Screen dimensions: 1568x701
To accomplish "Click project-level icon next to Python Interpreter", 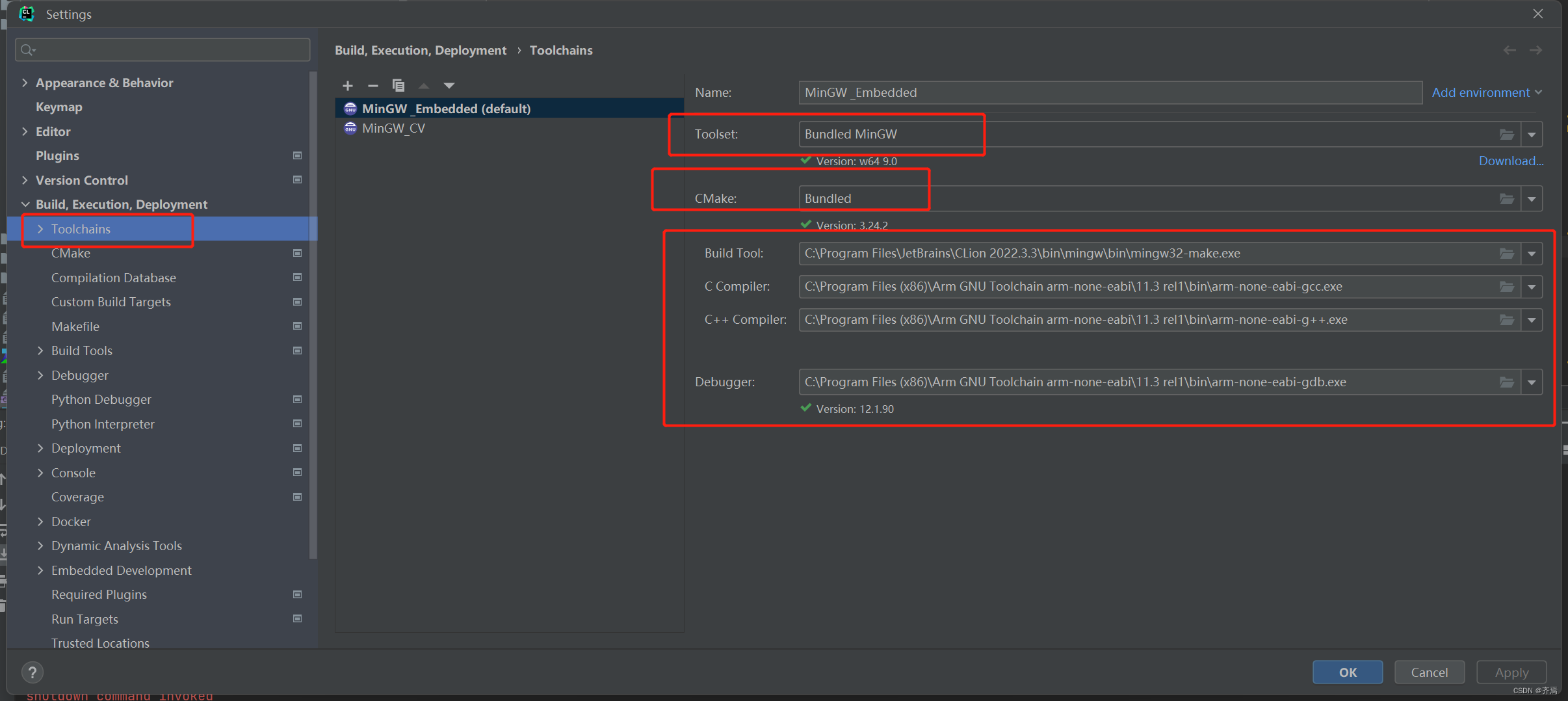I will tap(298, 424).
